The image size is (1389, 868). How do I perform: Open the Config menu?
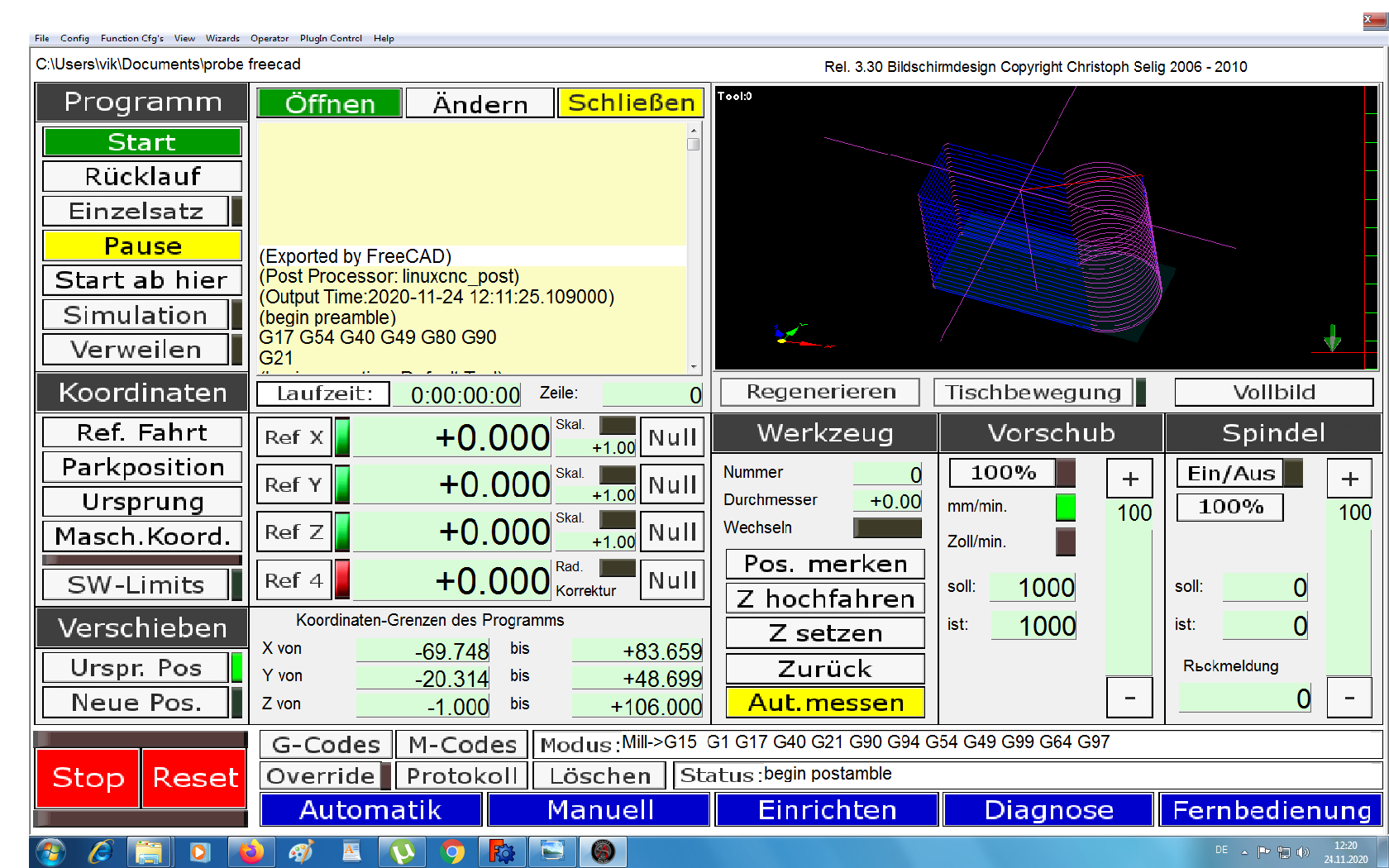point(74,38)
